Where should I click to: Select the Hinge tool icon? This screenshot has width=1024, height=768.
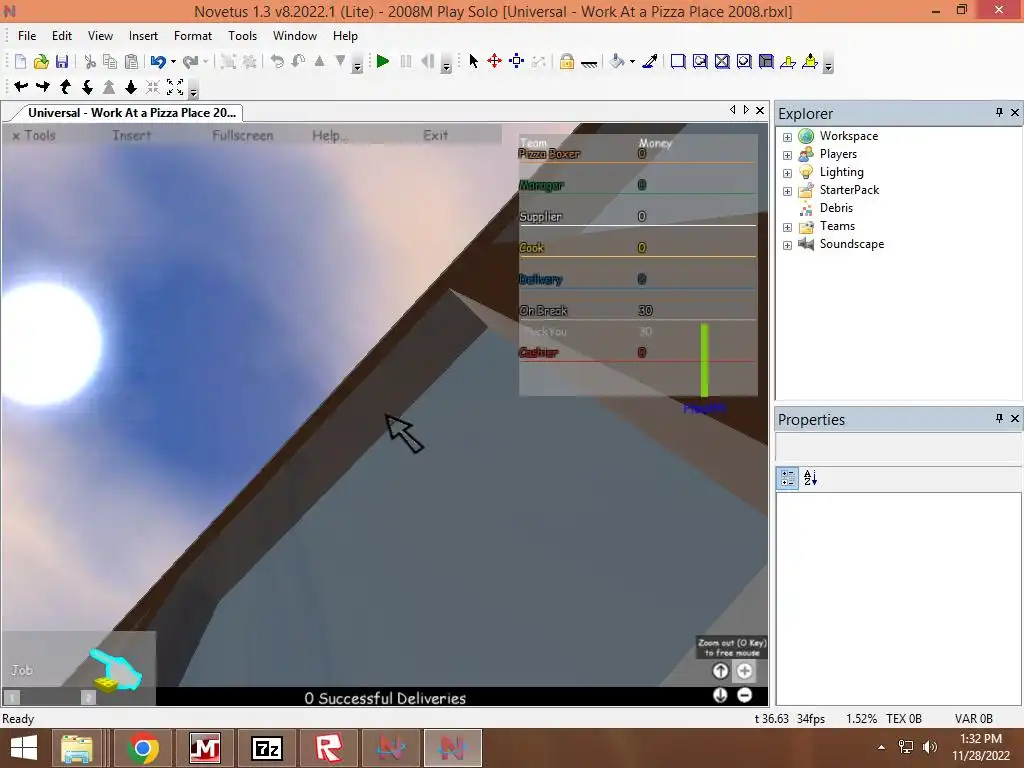coord(788,61)
